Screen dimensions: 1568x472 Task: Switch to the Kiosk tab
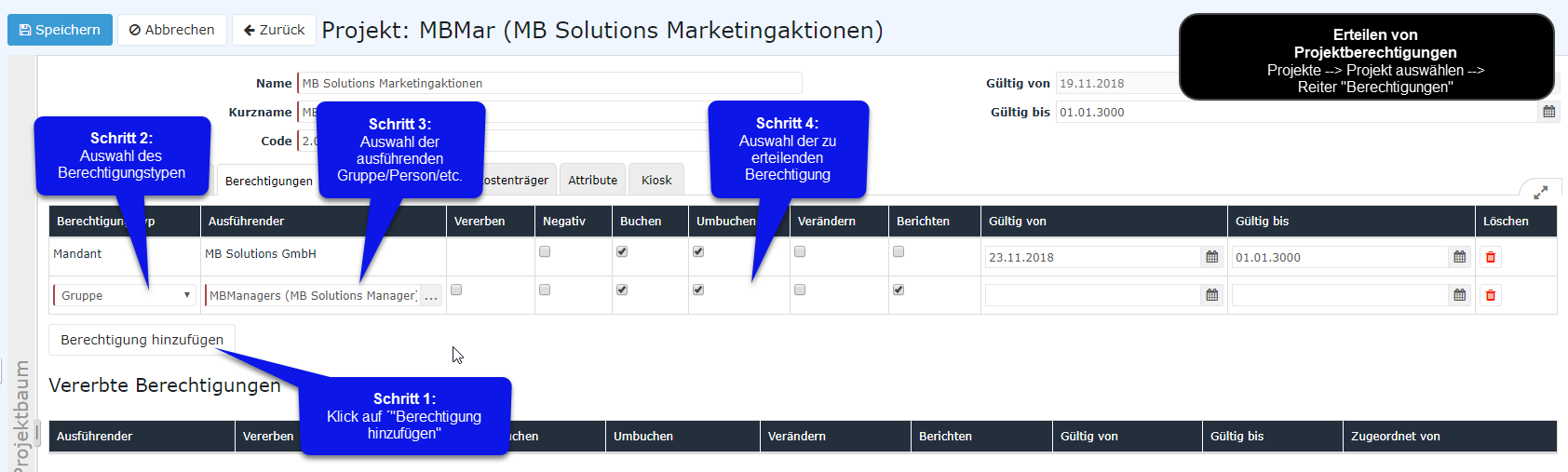[656, 180]
